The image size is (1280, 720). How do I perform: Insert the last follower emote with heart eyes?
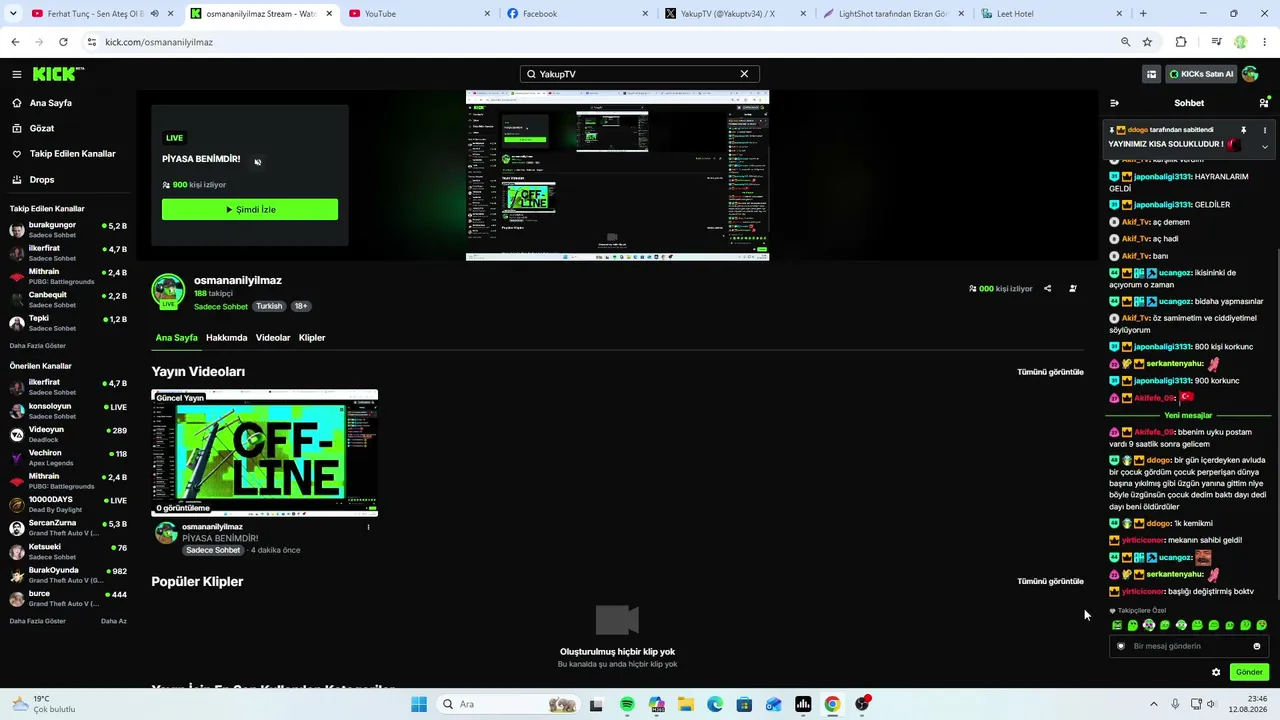(1262, 626)
